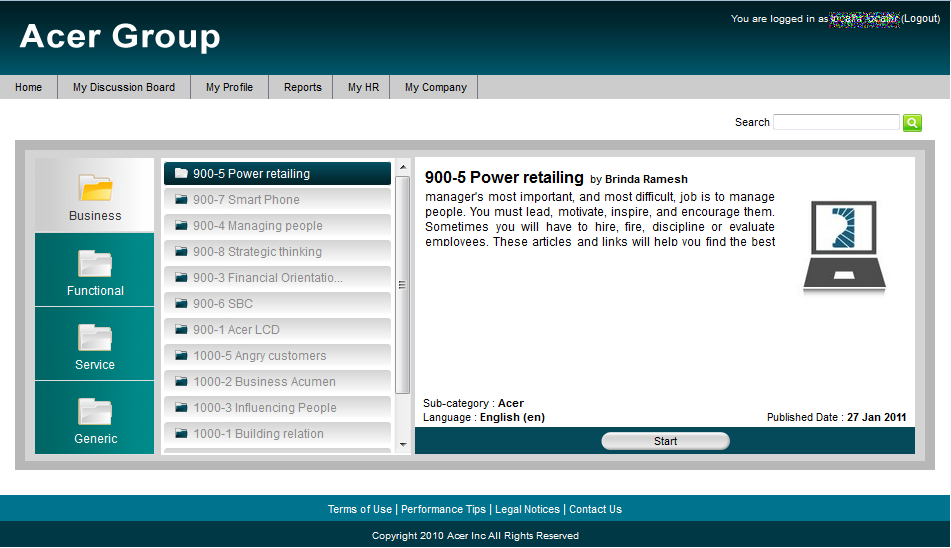
Task: Click the green search magnifier button
Action: (912, 122)
